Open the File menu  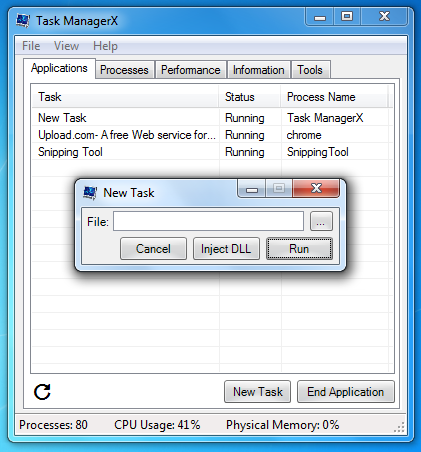tap(31, 46)
